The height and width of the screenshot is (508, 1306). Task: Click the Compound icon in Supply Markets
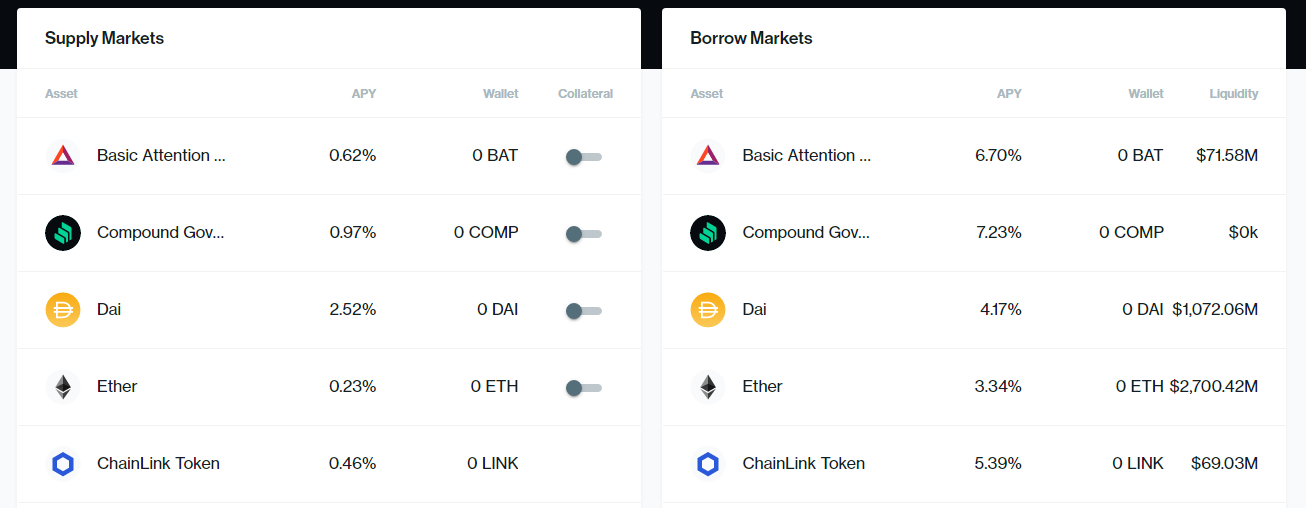[x=63, y=233]
